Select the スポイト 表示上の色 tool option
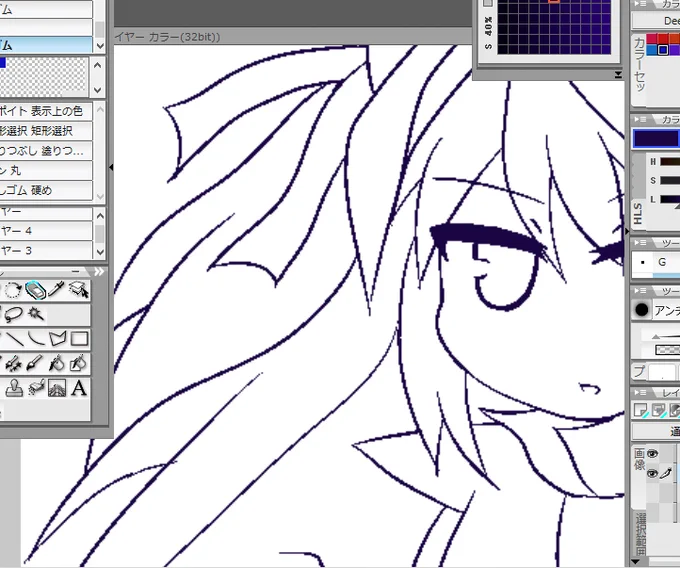The height and width of the screenshot is (568, 680). click(46, 111)
